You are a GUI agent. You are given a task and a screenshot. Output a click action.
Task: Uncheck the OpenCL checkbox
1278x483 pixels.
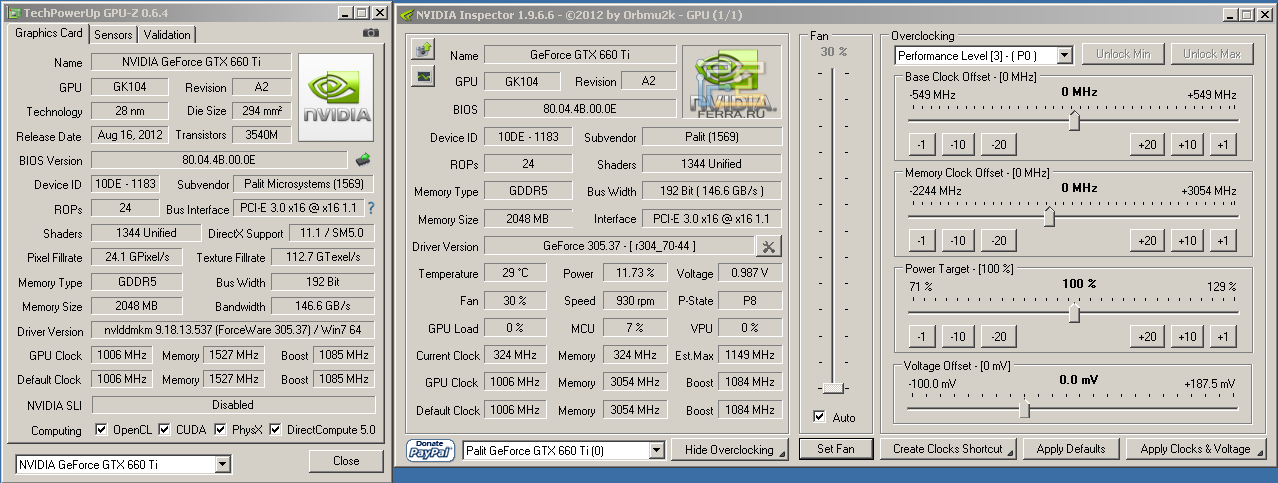click(101, 430)
